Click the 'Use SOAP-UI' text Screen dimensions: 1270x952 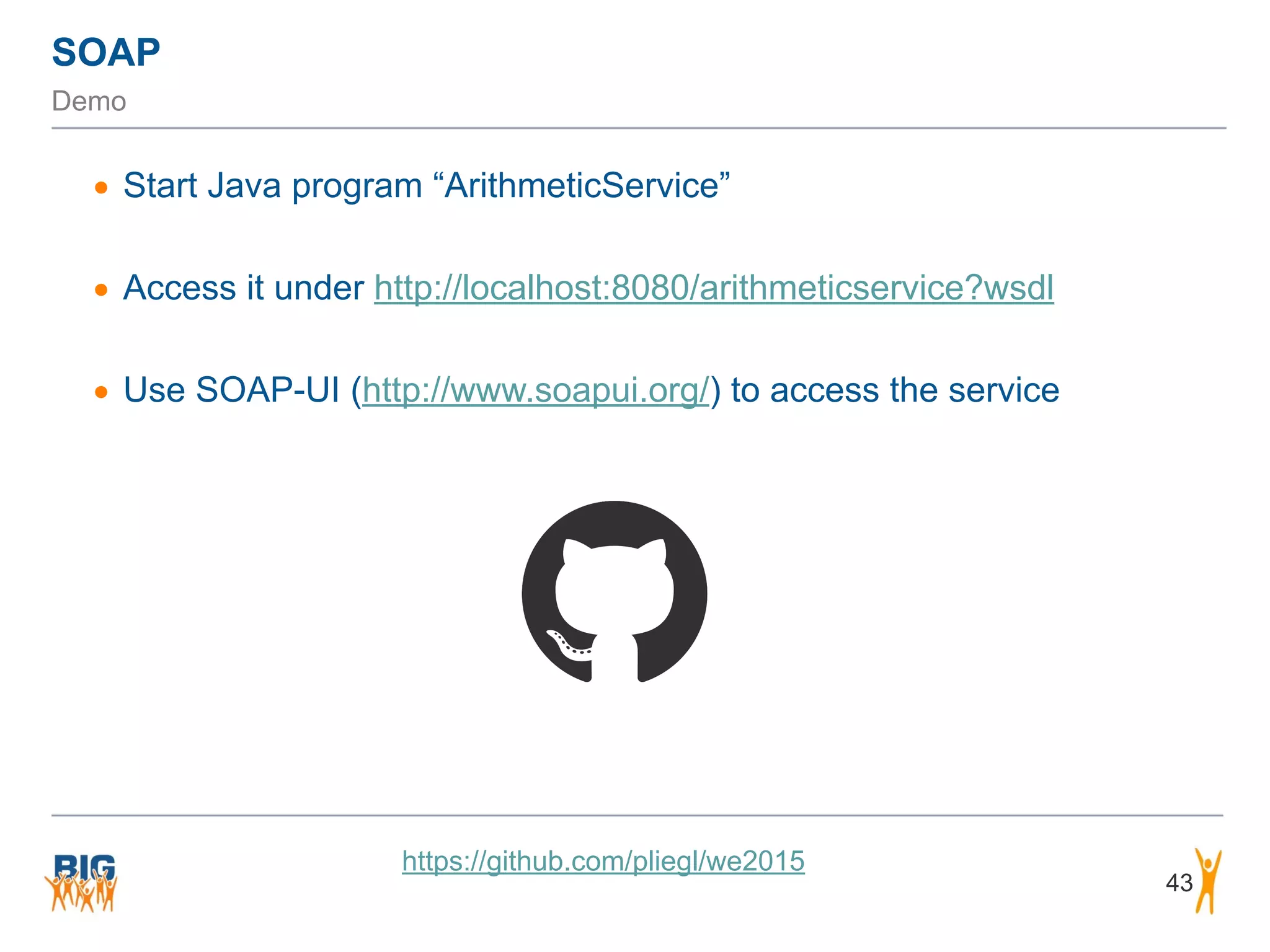coord(231,390)
